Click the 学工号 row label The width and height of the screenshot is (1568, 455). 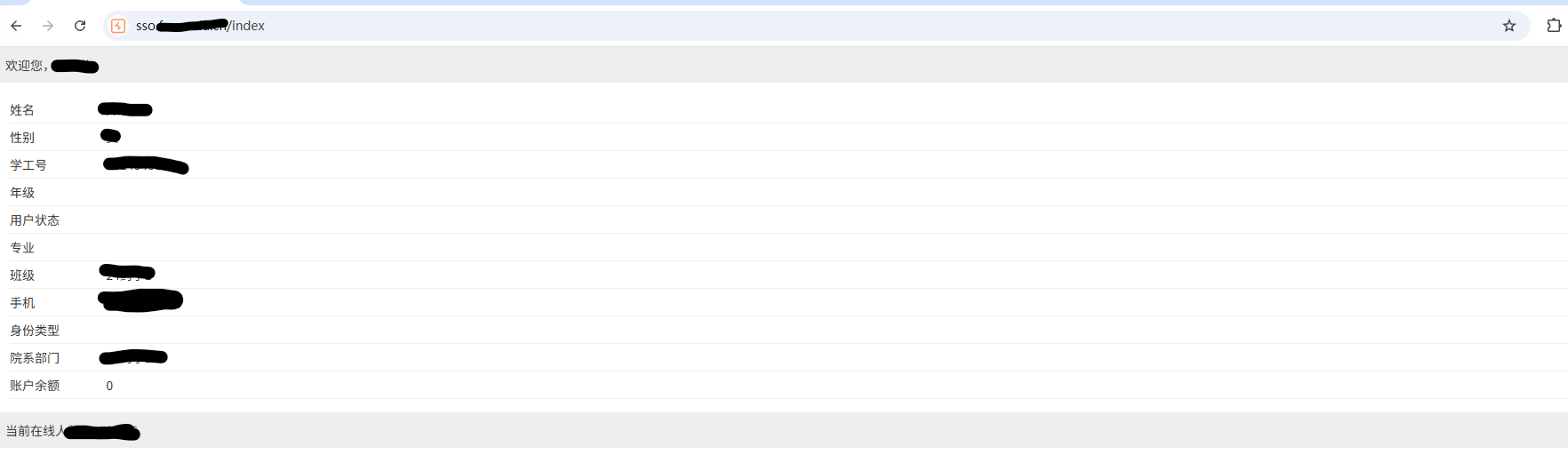[x=28, y=165]
